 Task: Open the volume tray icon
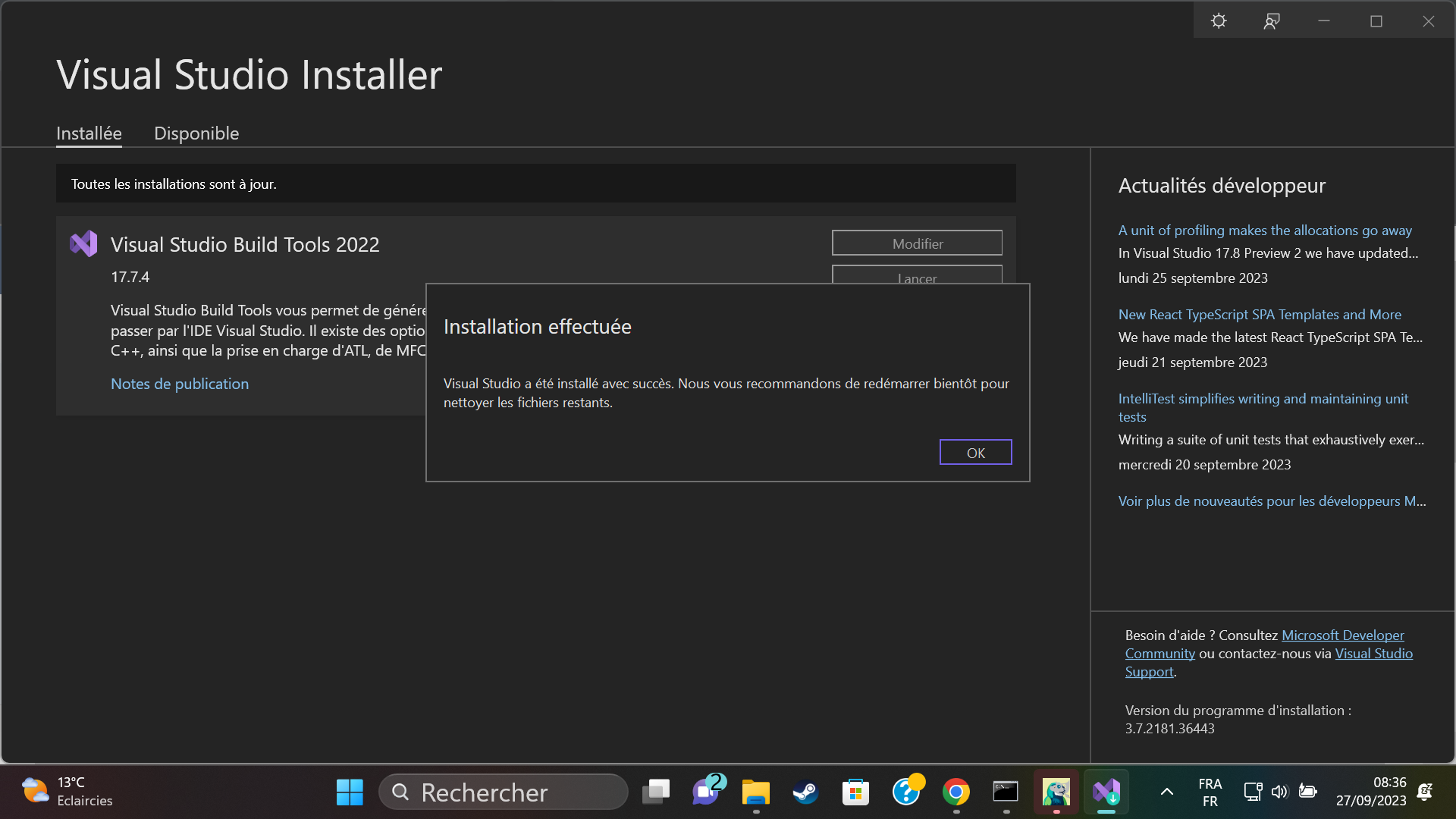[1280, 792]
